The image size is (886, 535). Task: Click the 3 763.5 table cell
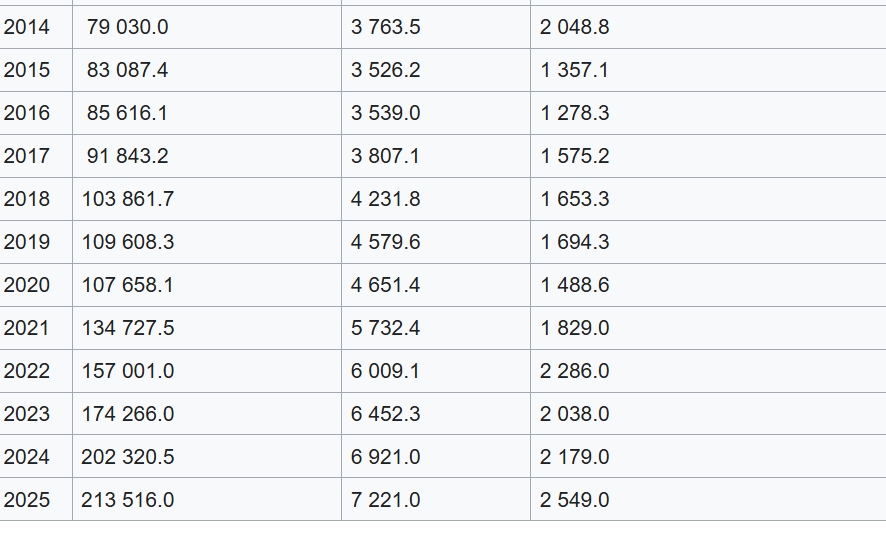386,27
